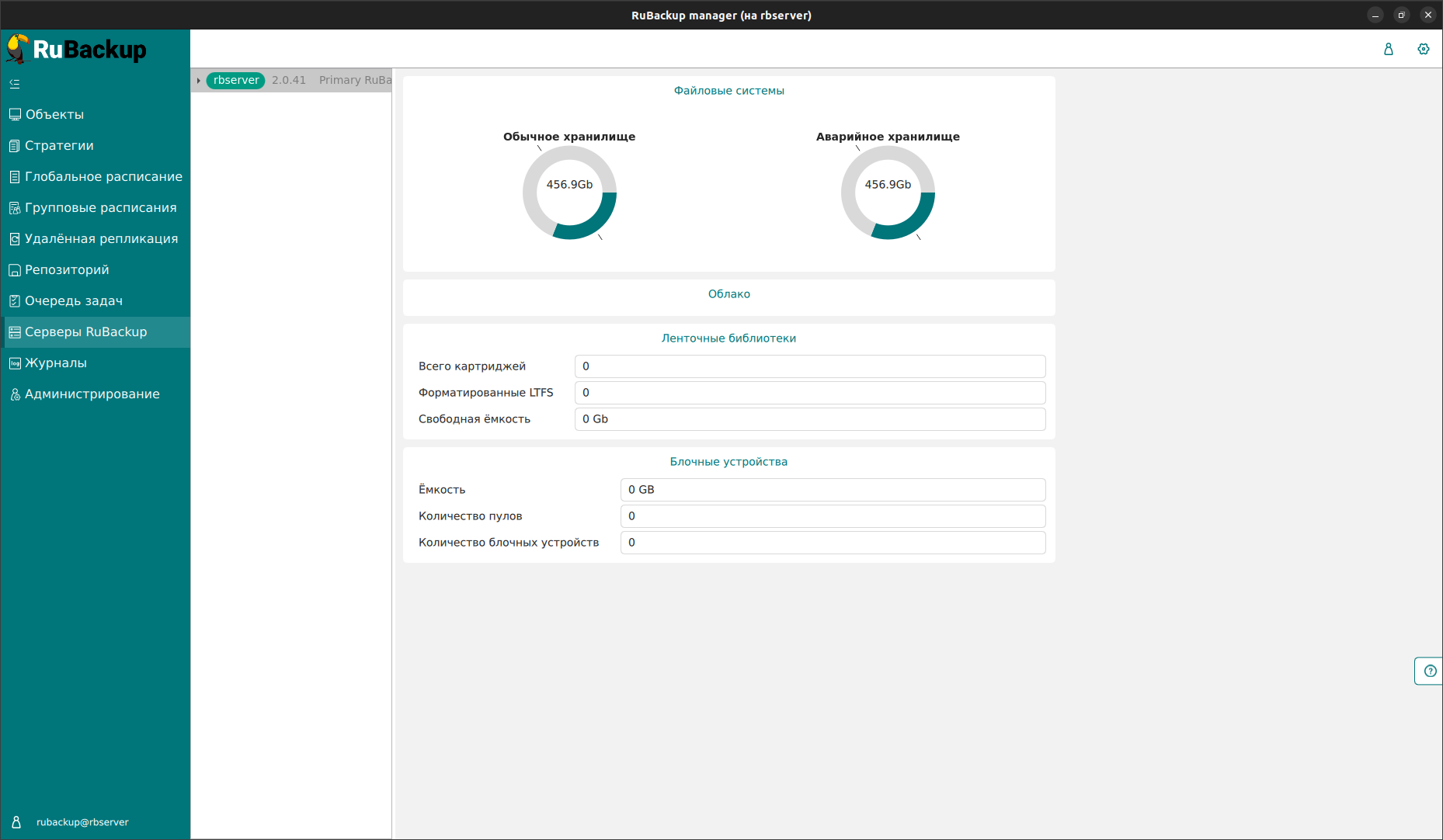Collapse the sidebar using the hamburger icon
1443x840 pixels.
tap(15, 84)
